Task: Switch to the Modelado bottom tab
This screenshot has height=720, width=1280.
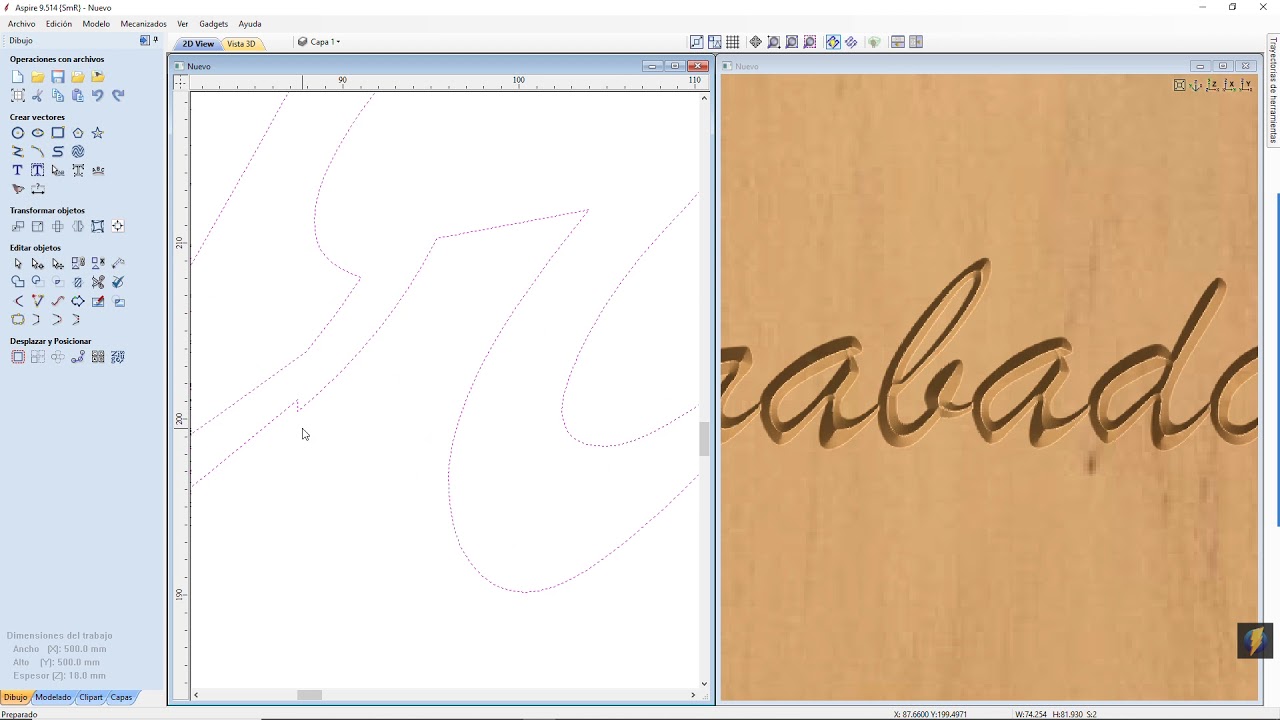Action: [53, 697]
